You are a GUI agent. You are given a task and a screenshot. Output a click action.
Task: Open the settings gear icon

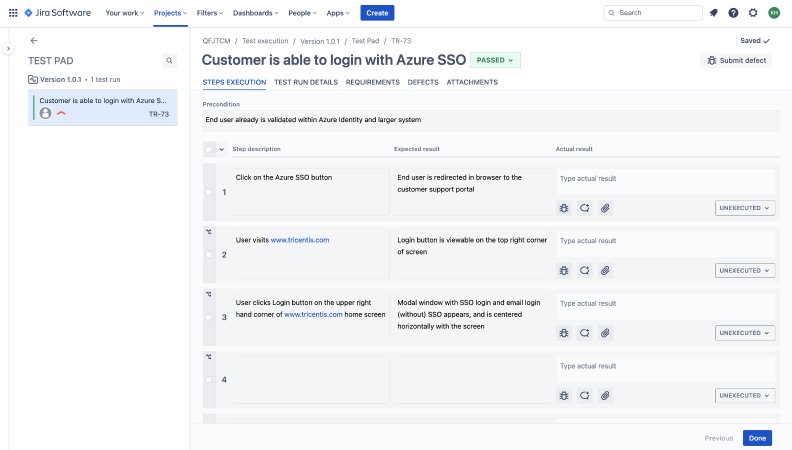(x=753, y=13)
